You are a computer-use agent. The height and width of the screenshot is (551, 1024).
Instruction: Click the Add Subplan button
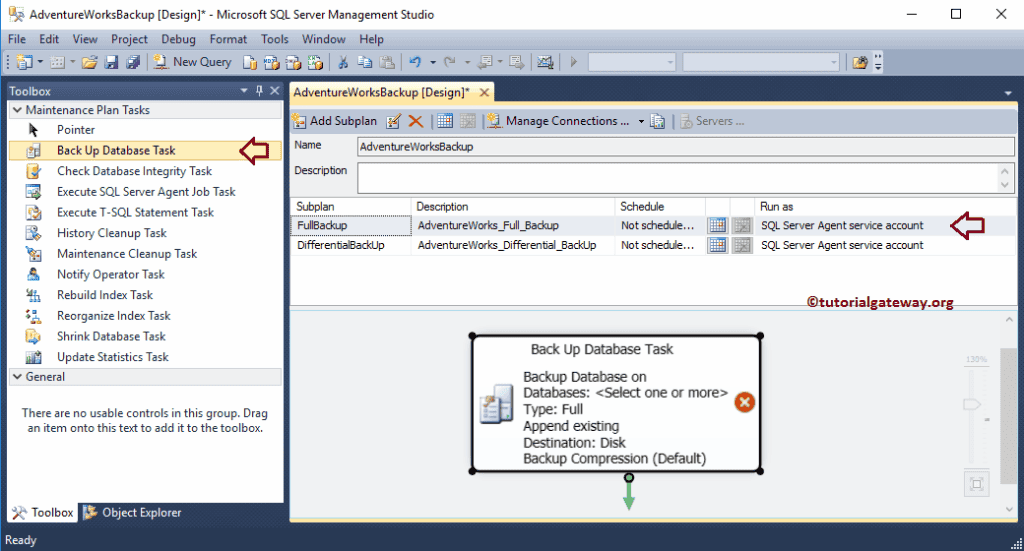(x=334, y=121)
